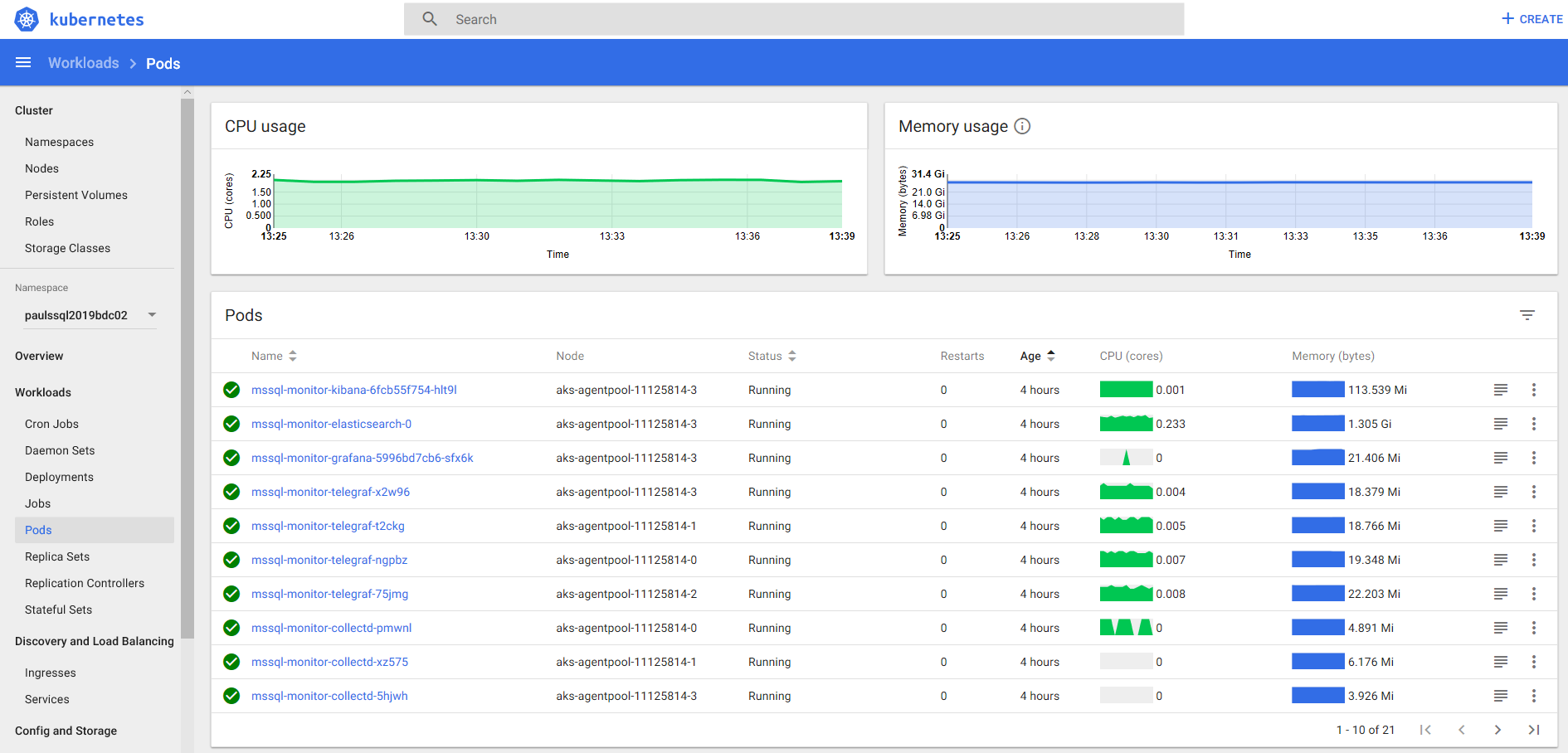Open actions menu for mssql-monitor-telegraf-ngpbz
This screenshot has width=1568, height=753.
1533,560
